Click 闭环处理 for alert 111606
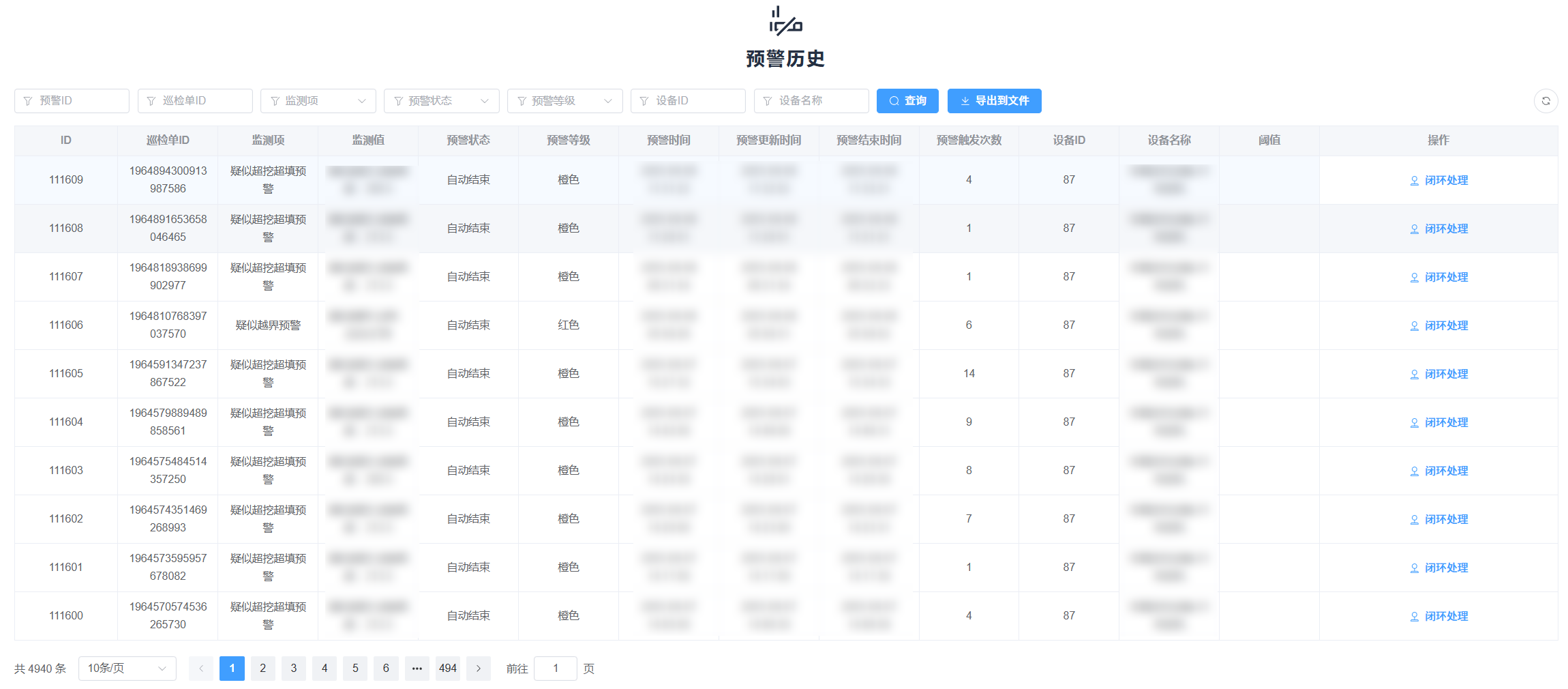 click(1439, 326)
